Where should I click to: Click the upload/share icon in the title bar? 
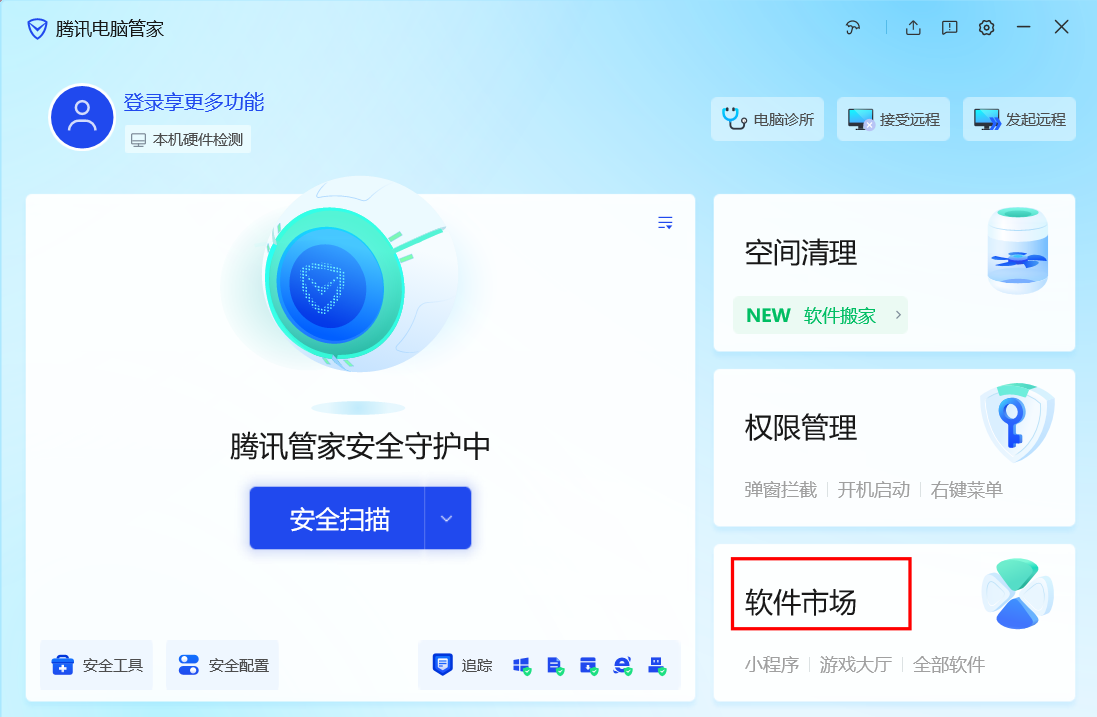tap(913, 27)
